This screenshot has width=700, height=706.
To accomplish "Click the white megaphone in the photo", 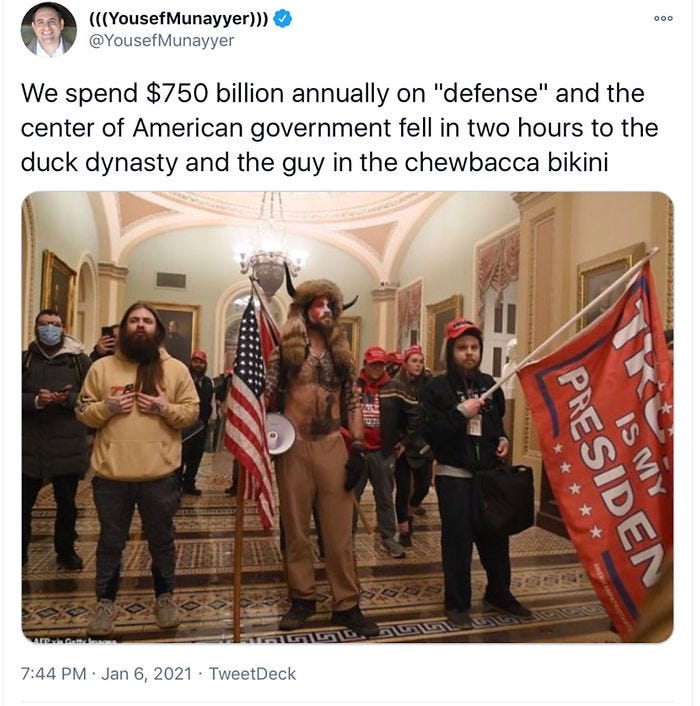I will [x=280, y=434].
